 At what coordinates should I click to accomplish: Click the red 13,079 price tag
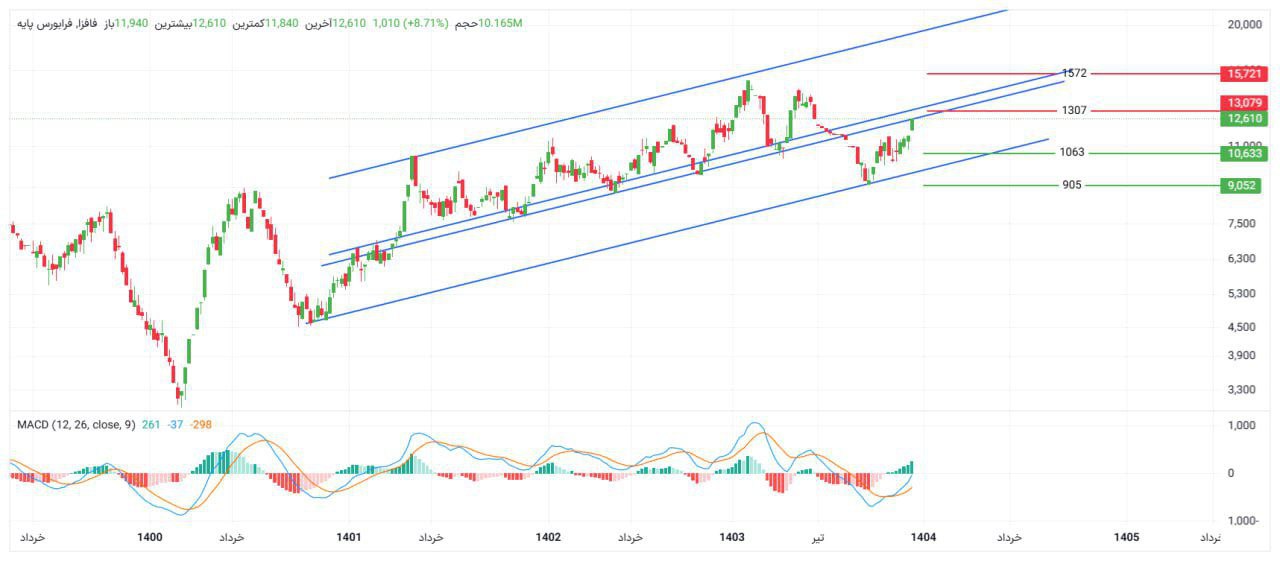pyautogui.click(x=1244, y=103)
